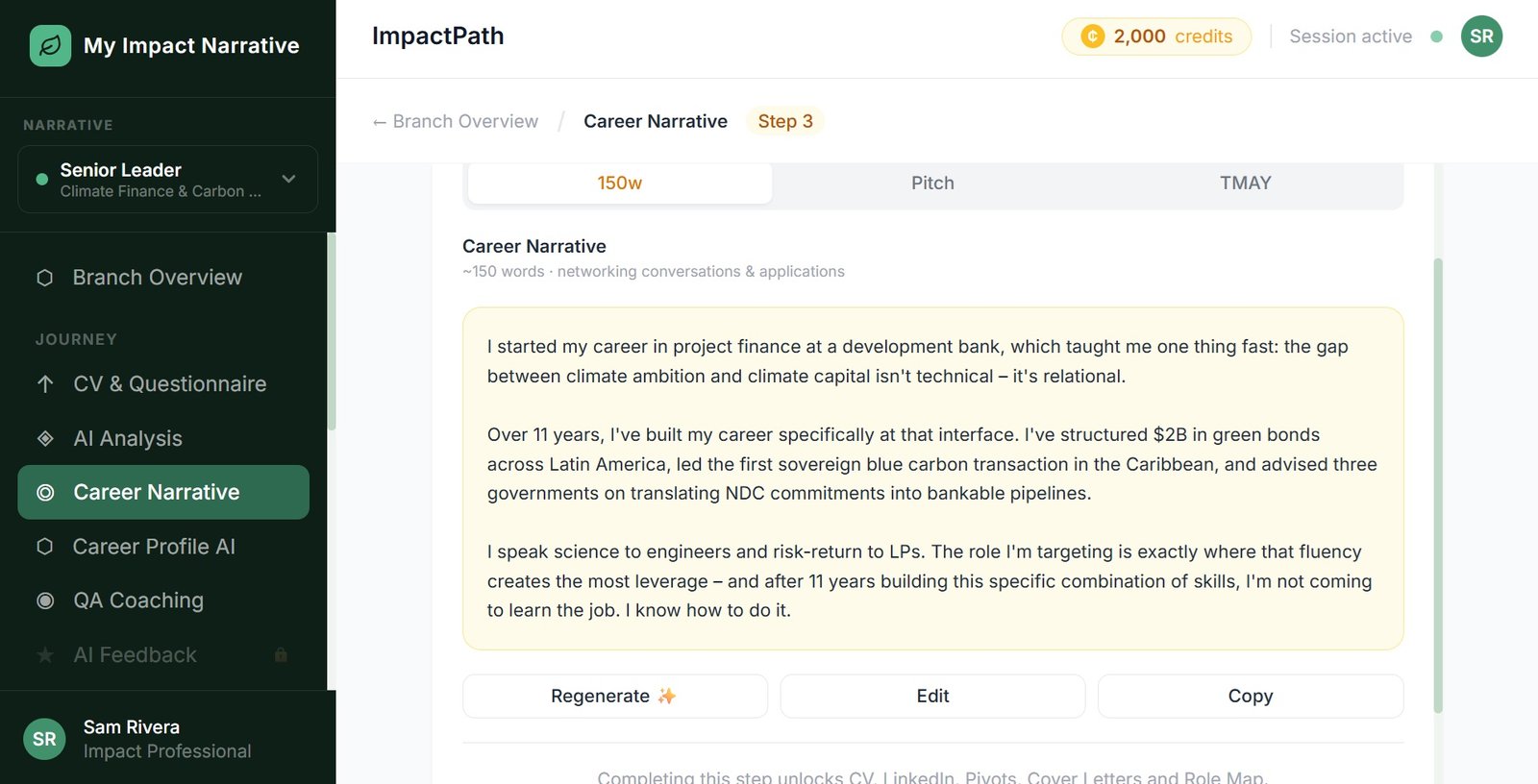Click the Copy button
The width and height of the screenshot is (1538, 784).
[x=1250, y=696]
